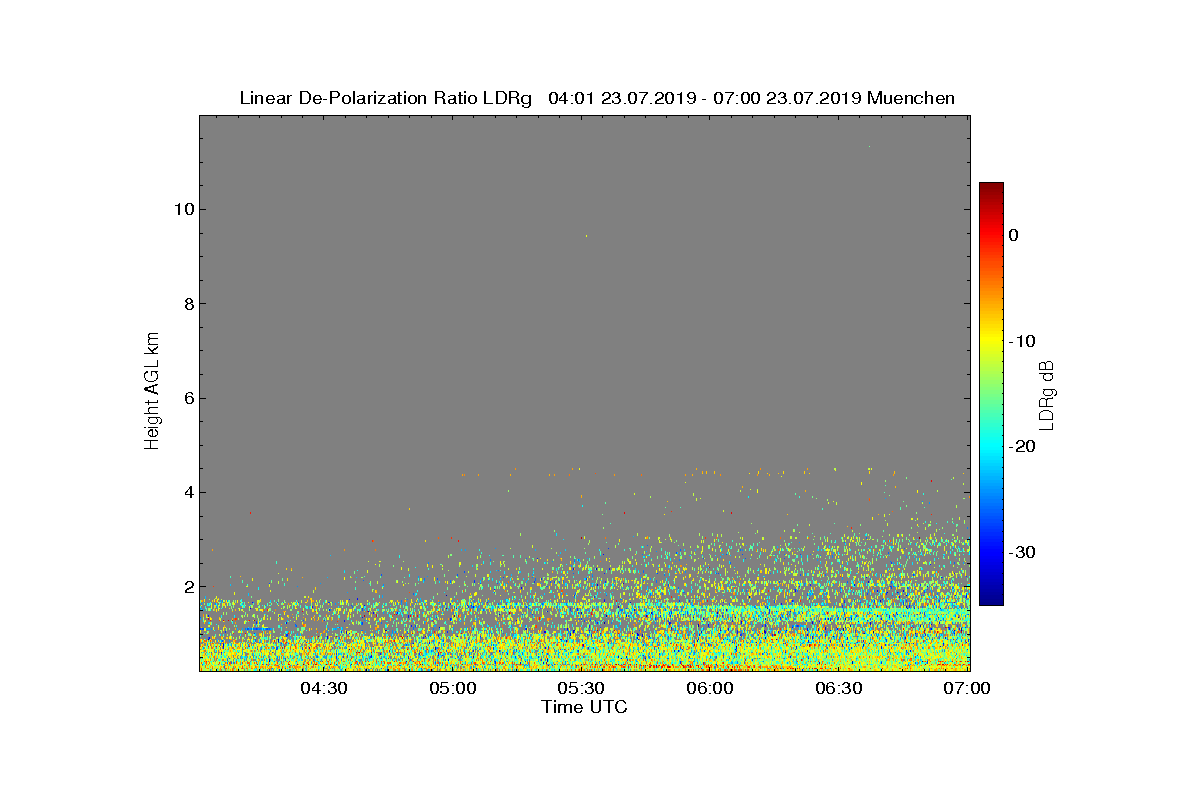Click the 04:30 time tick label

(324, 688)
